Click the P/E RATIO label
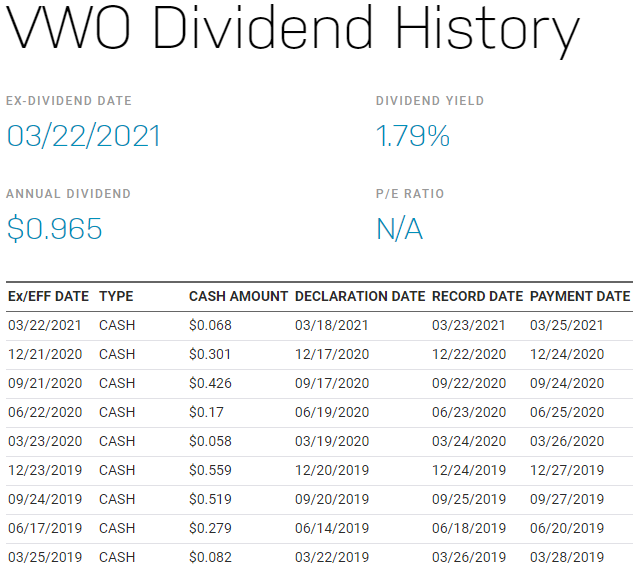 [410, 194]
